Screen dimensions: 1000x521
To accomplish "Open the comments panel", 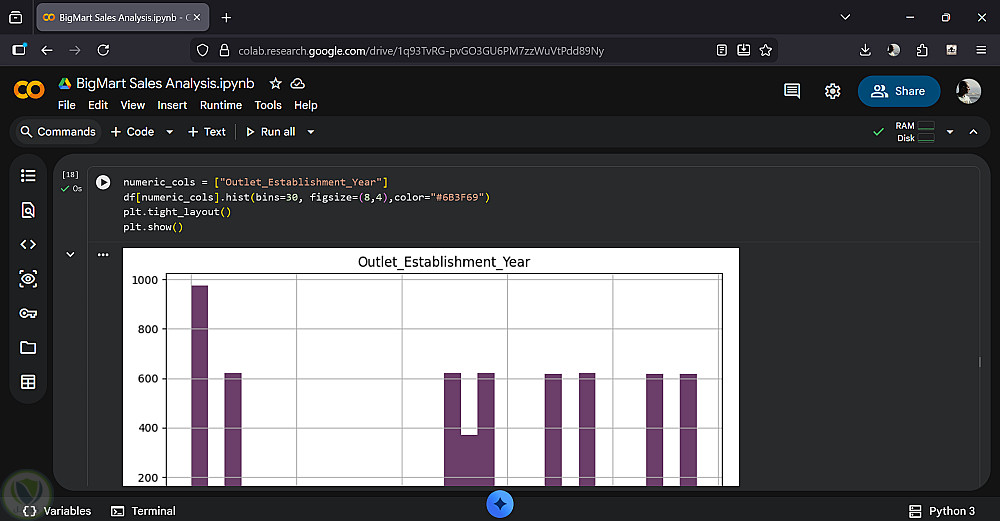I will point(792,91).
